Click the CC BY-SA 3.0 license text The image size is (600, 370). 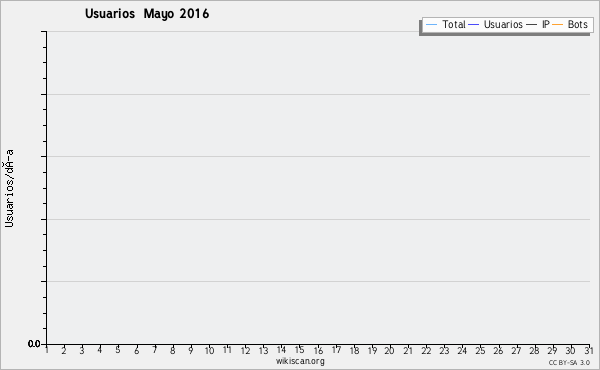tap(569, 362)
